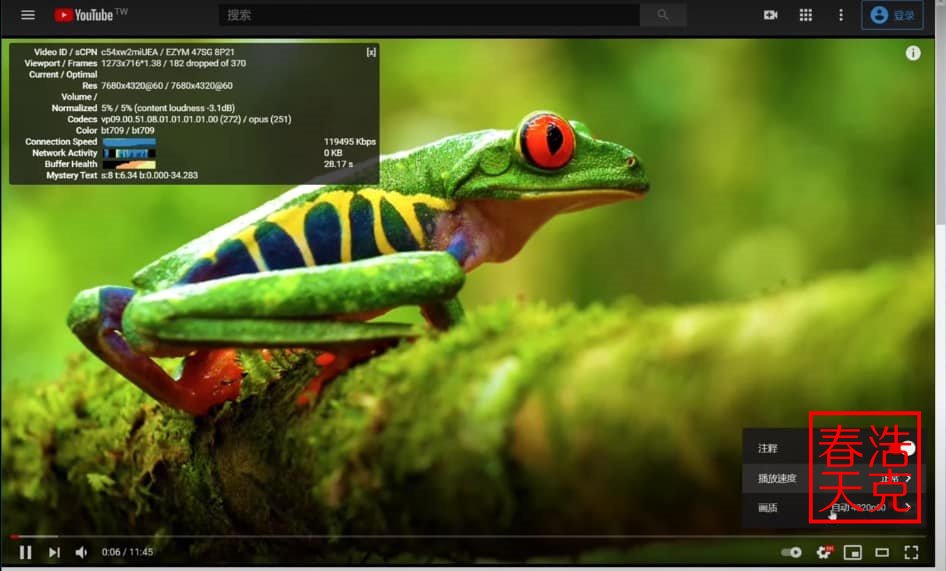Pause the video
This screenshot has height=571, width=946.
click(26, 552)
